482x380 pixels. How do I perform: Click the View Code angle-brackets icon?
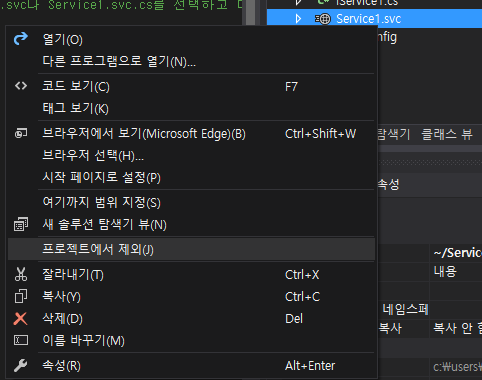21,86
